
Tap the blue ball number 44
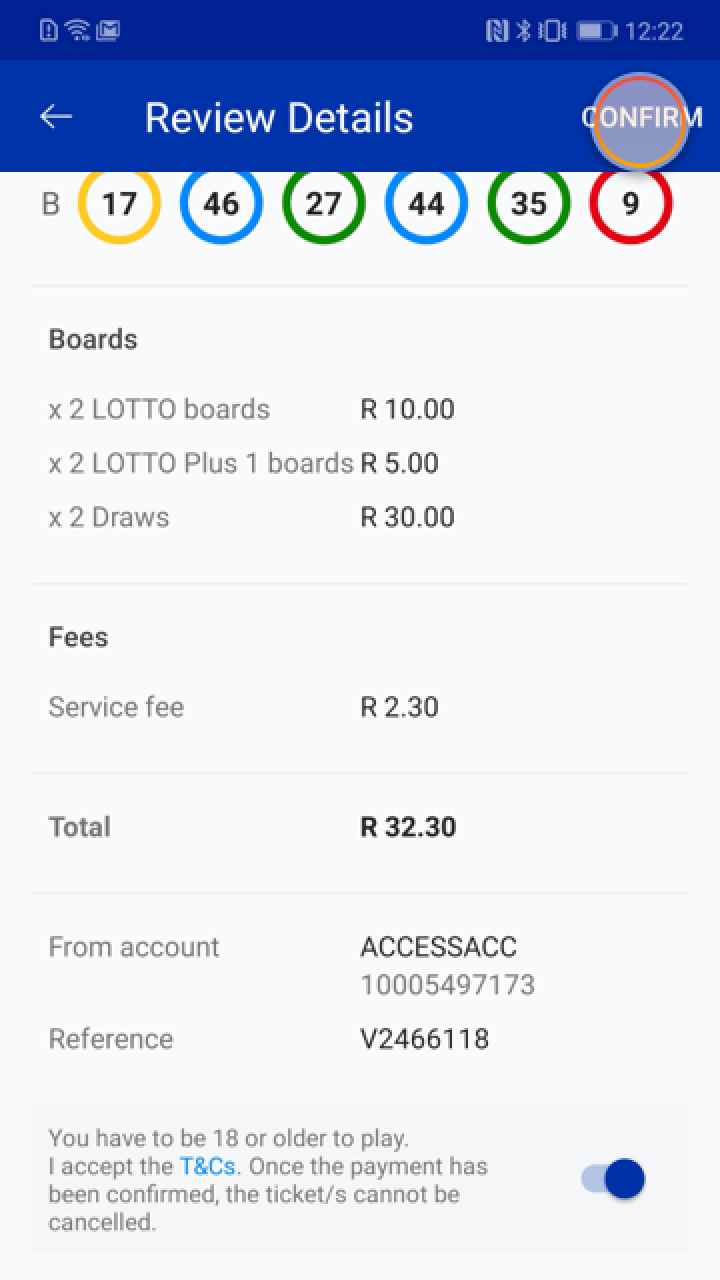pyautogui.click(x=426, y=204)
